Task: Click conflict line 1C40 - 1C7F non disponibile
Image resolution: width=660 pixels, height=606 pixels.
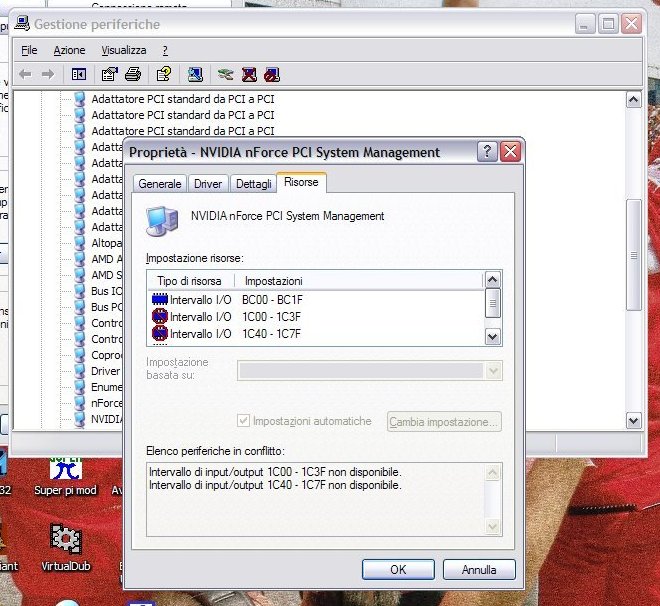Action: click(275, 485)
